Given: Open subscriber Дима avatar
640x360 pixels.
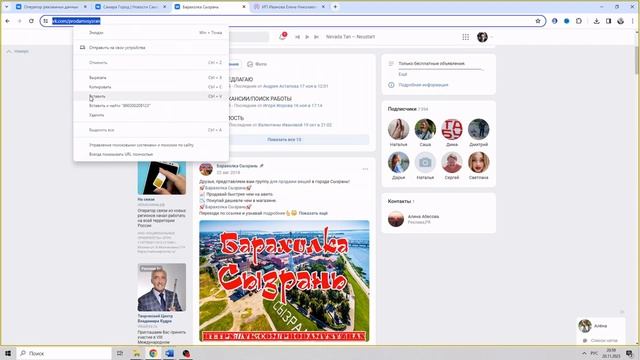Looking at the screenshot, I should click(452, 129).
